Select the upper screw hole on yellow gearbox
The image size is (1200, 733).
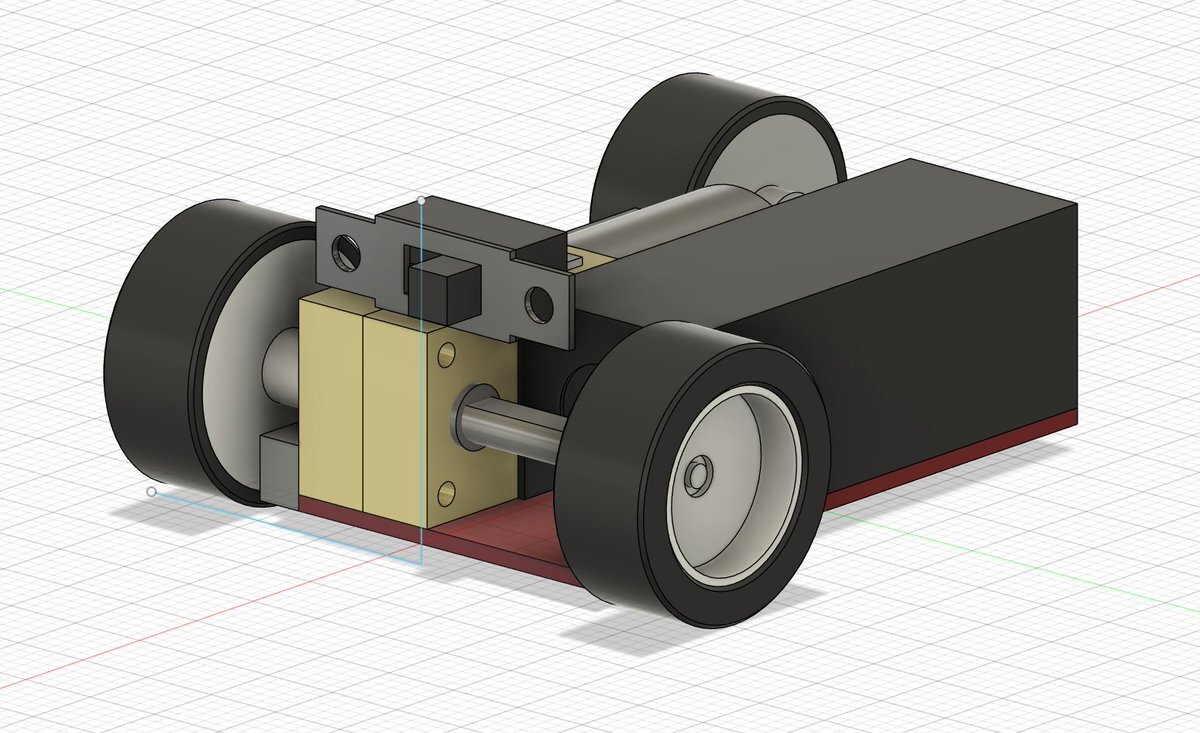(x=447, y=353)
